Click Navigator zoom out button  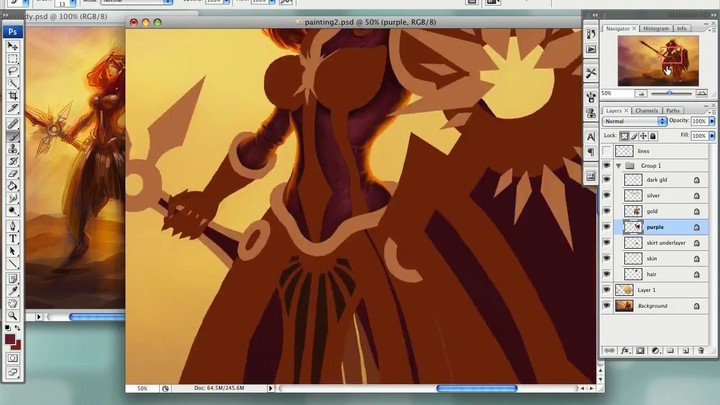pos(641,93)
